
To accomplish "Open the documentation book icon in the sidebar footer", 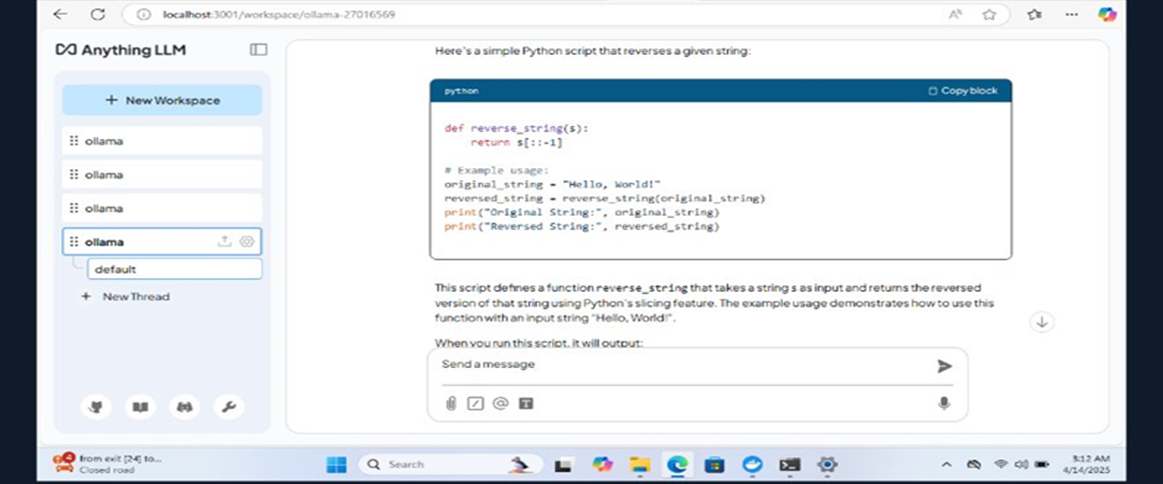I will (x=140, y=406).
